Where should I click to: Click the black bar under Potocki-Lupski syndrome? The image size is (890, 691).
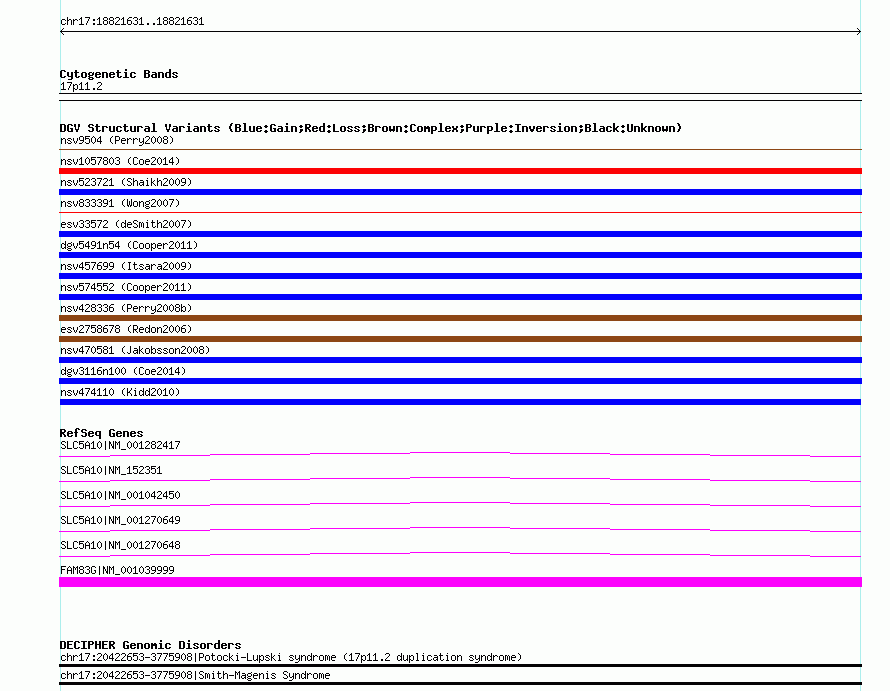click(460, 665)
